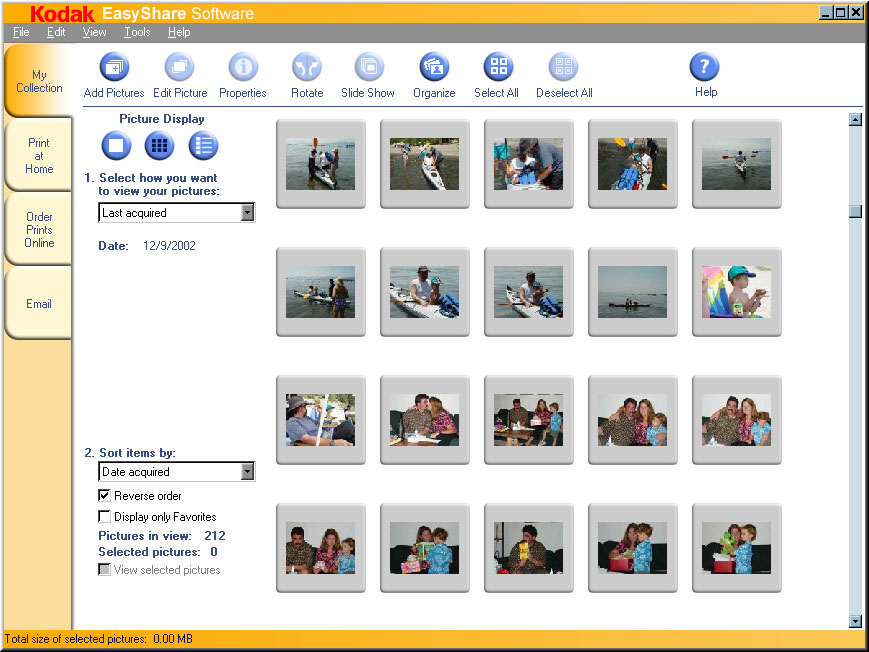Switch to single picture display view
869x652 pixels.
(116, 146)
